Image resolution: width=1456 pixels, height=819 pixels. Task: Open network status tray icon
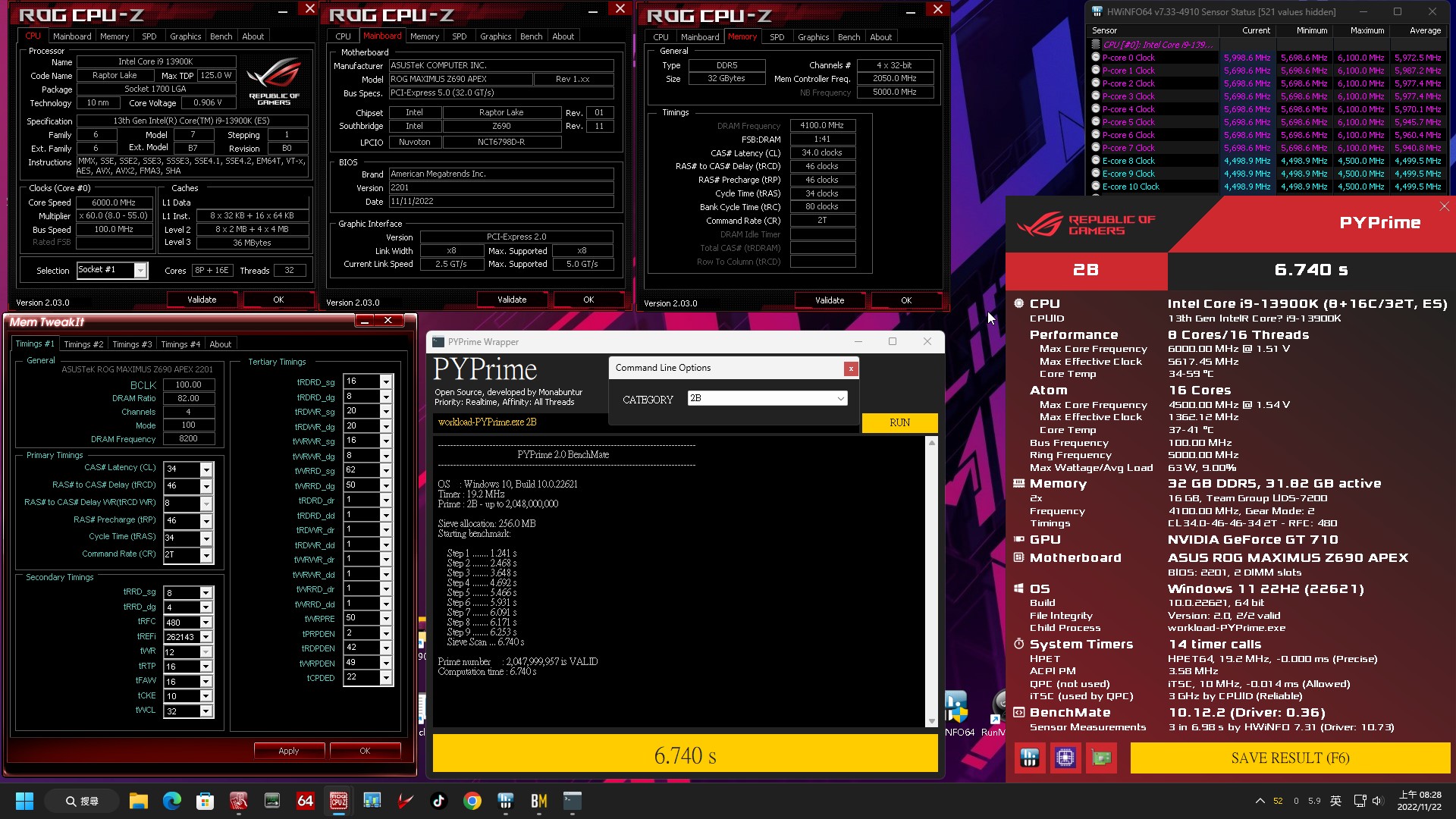coord(1360,801)
